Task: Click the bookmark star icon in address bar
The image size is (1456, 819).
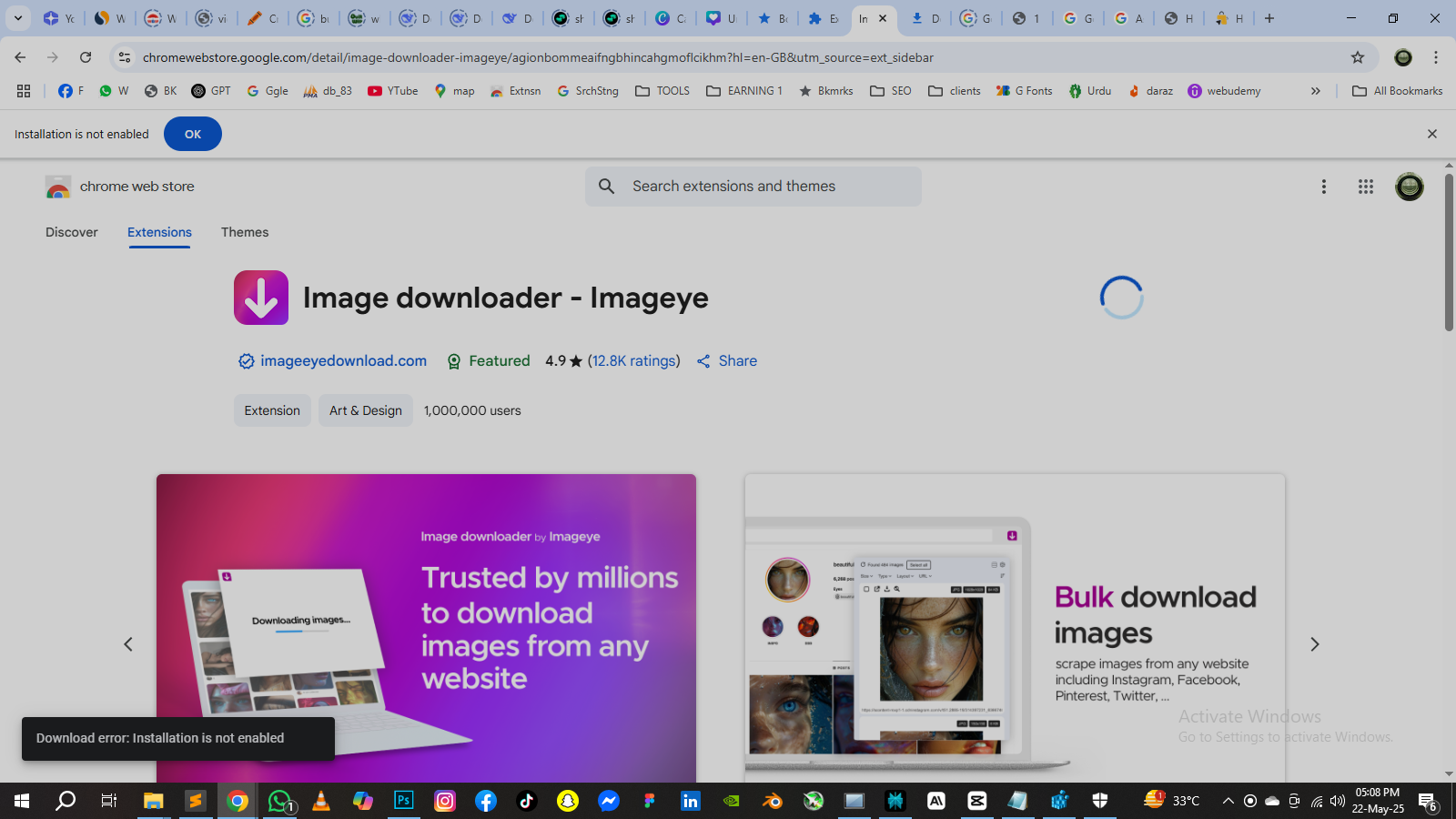Action: (1358, 57)
